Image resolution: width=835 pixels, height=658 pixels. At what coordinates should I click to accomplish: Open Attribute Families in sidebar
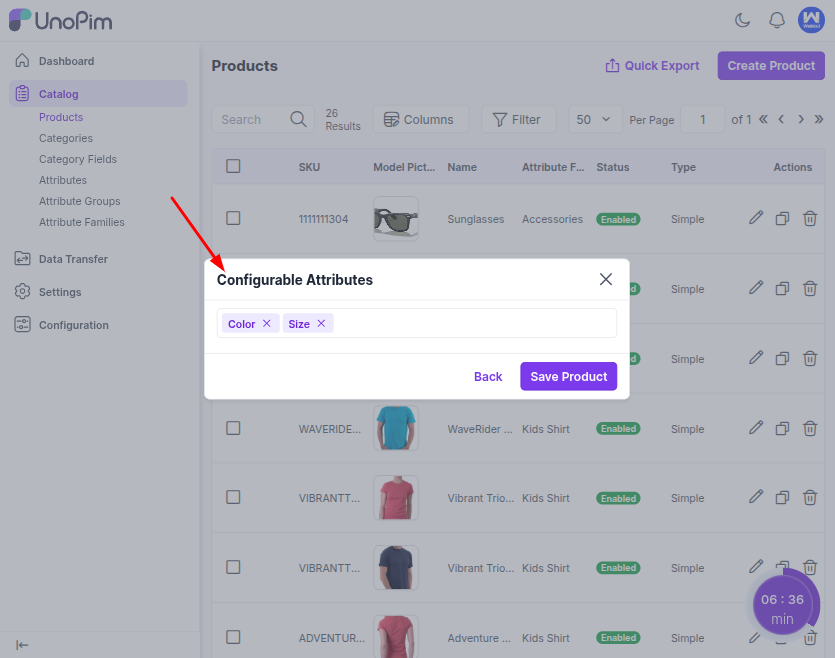pos(81,222)
